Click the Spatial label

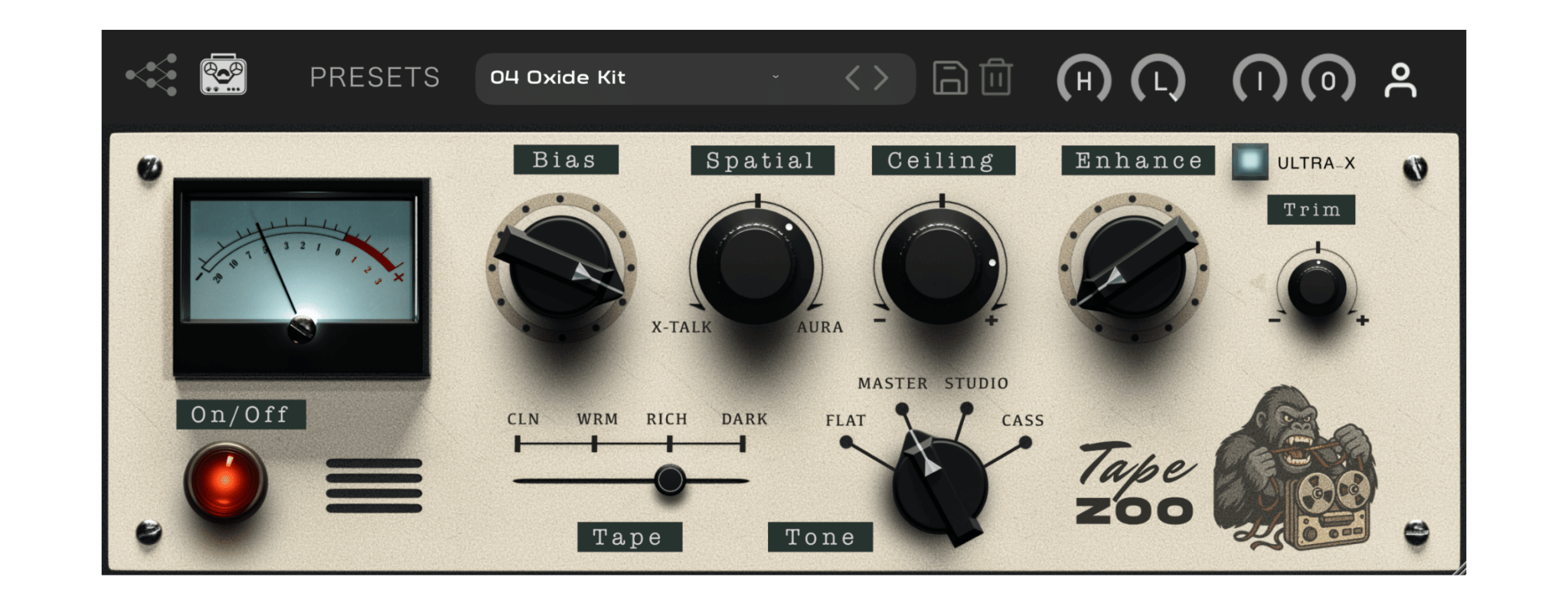pyautogui.click(x=762, y=160)
